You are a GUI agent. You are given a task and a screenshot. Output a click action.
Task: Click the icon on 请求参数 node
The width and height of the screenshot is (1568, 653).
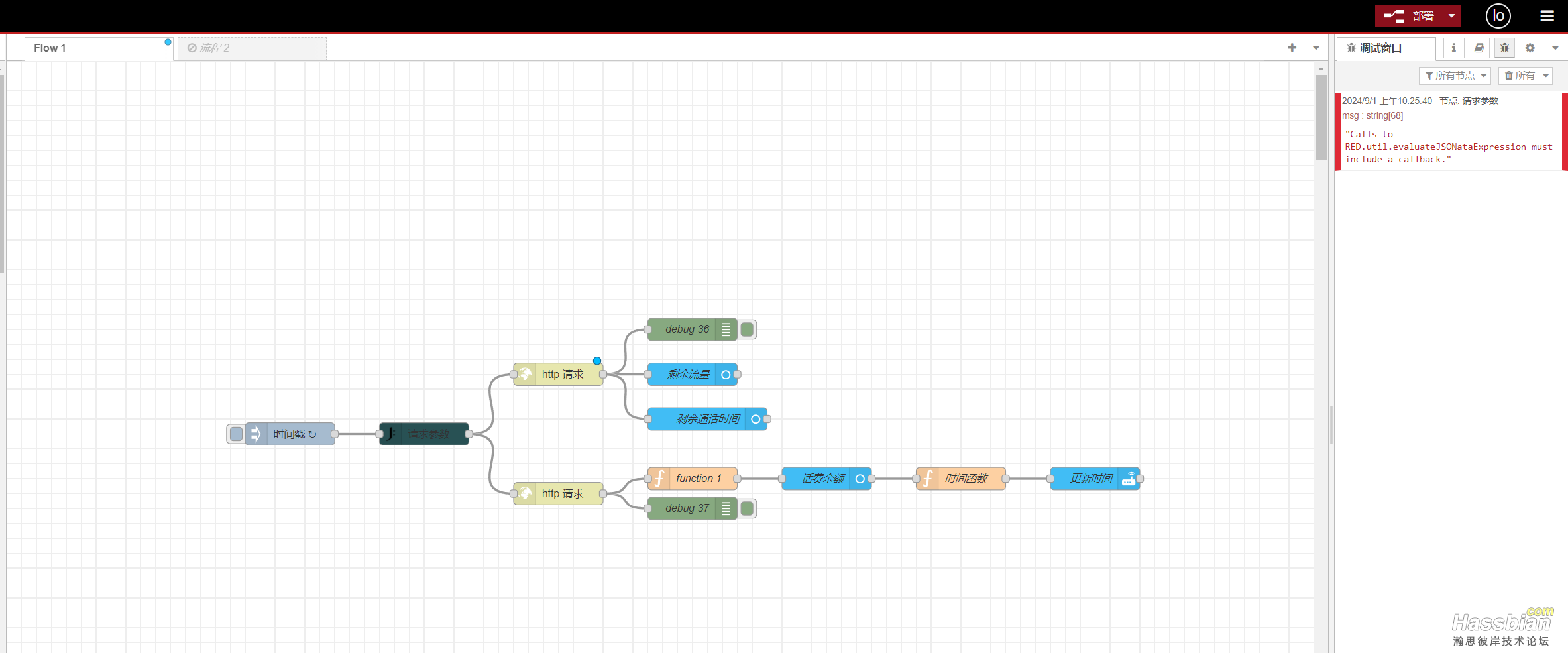[390, 434]
